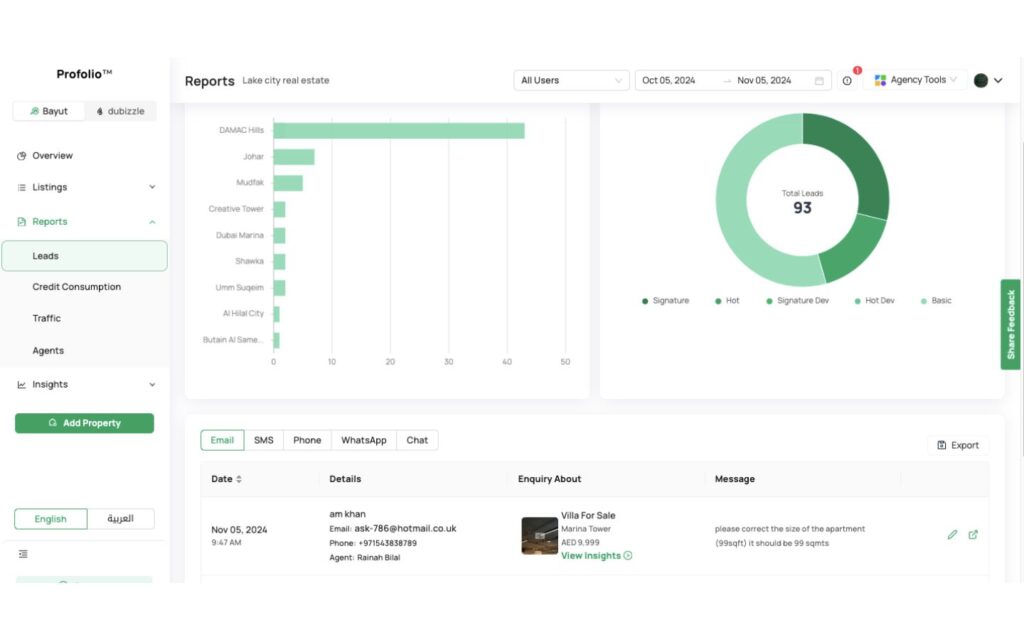
Task: Click the Export button
Action: click(958, 445)
